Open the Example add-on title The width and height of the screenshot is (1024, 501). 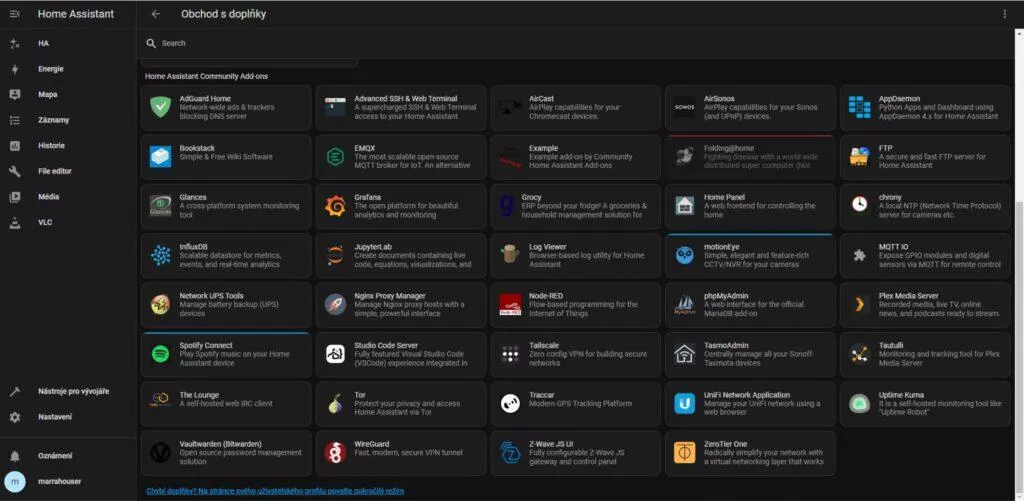click(x=543, y=148)
